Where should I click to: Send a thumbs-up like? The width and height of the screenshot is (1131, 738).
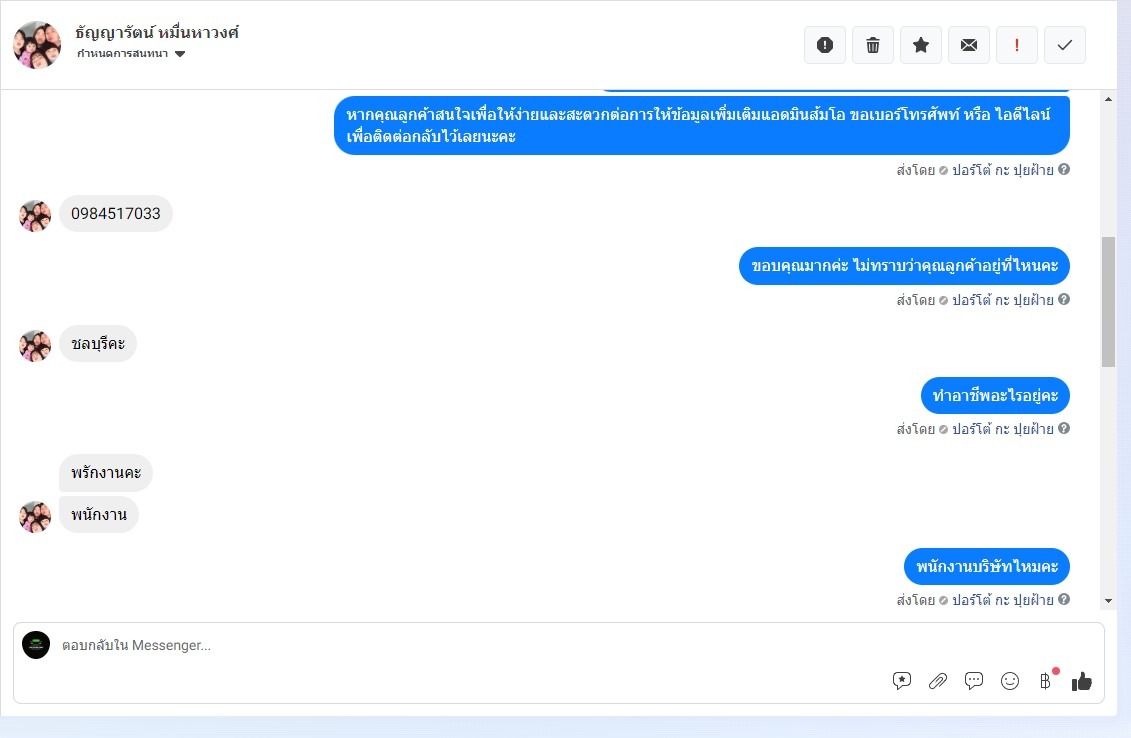pyautogui.click(x=1081, y=681)
